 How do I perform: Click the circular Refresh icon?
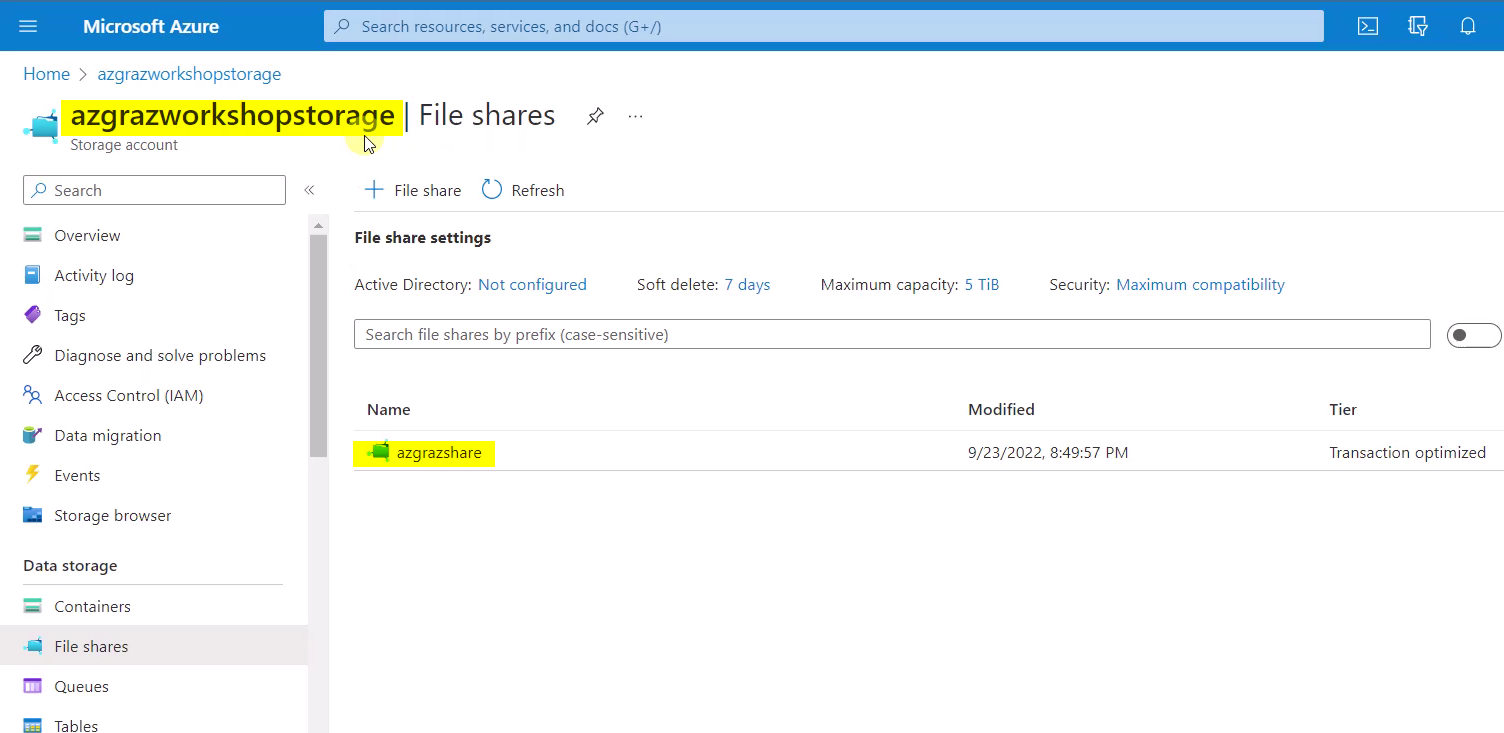pyautogui.click(x=491, y=190)
